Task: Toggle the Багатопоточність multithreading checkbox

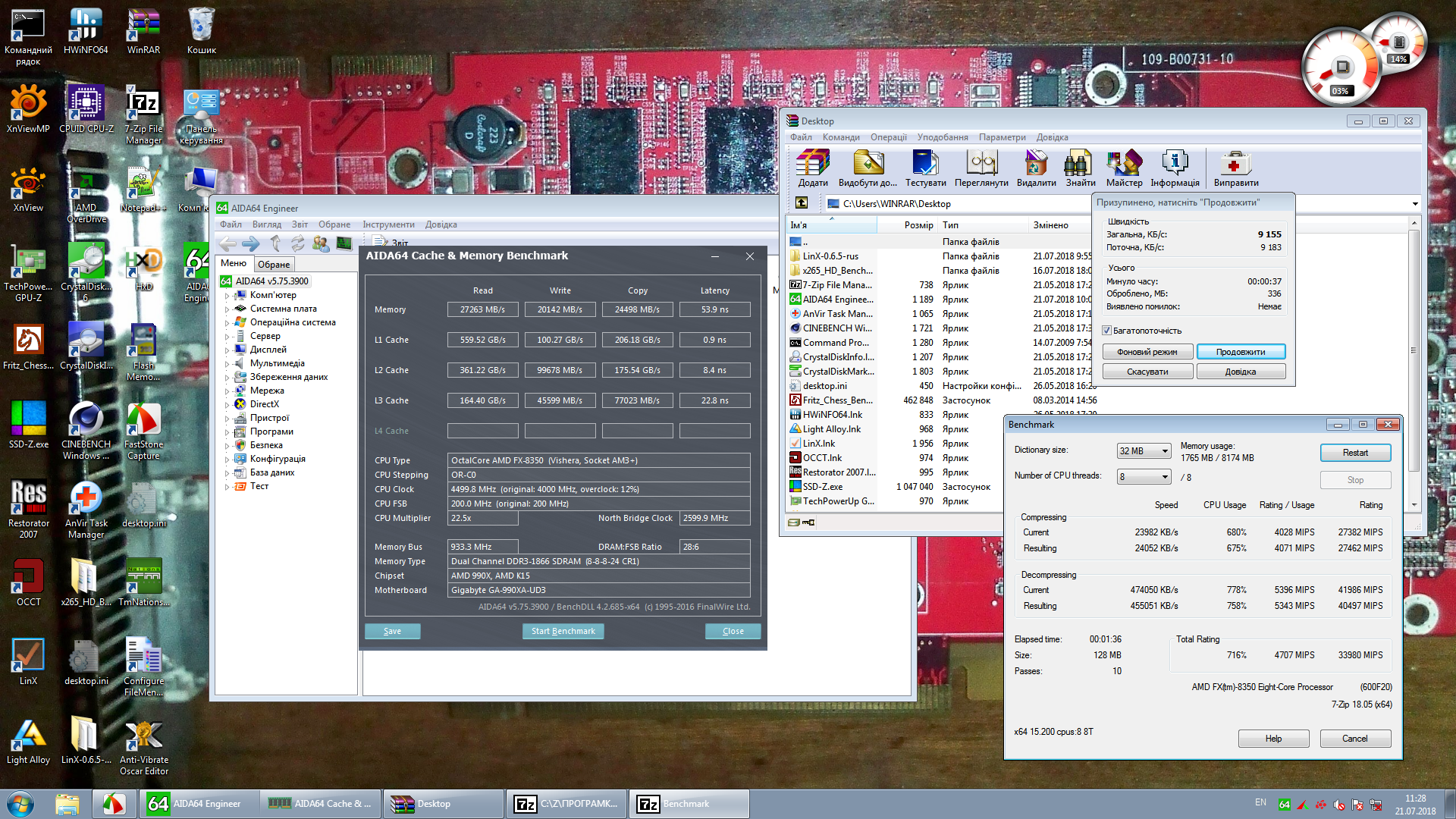Action: [x=1107, y=331]
